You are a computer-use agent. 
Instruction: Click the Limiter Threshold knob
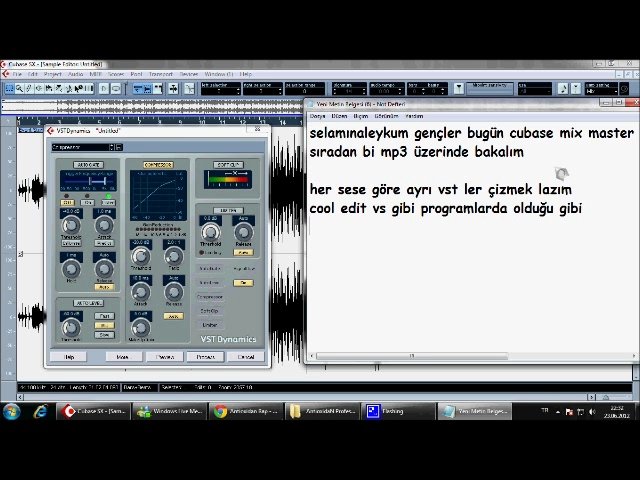tap(210, 232)
